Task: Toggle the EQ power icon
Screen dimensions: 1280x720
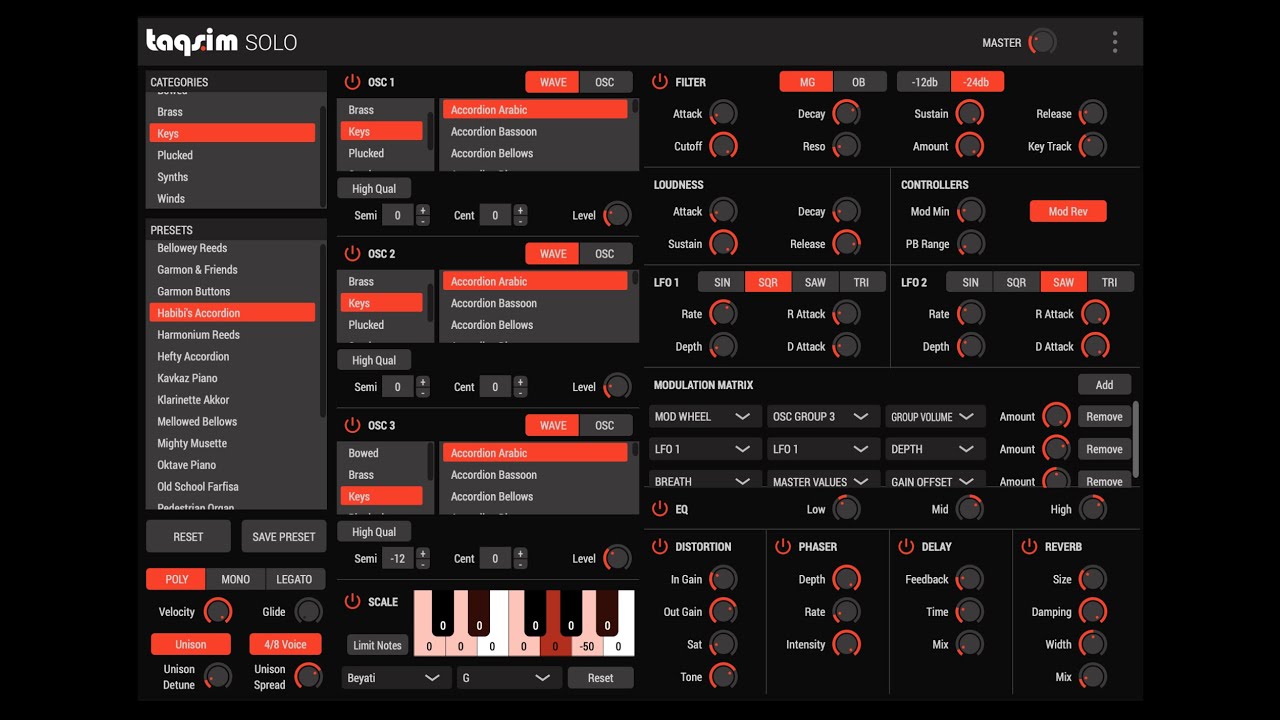Action: click(x=660, y=509)
